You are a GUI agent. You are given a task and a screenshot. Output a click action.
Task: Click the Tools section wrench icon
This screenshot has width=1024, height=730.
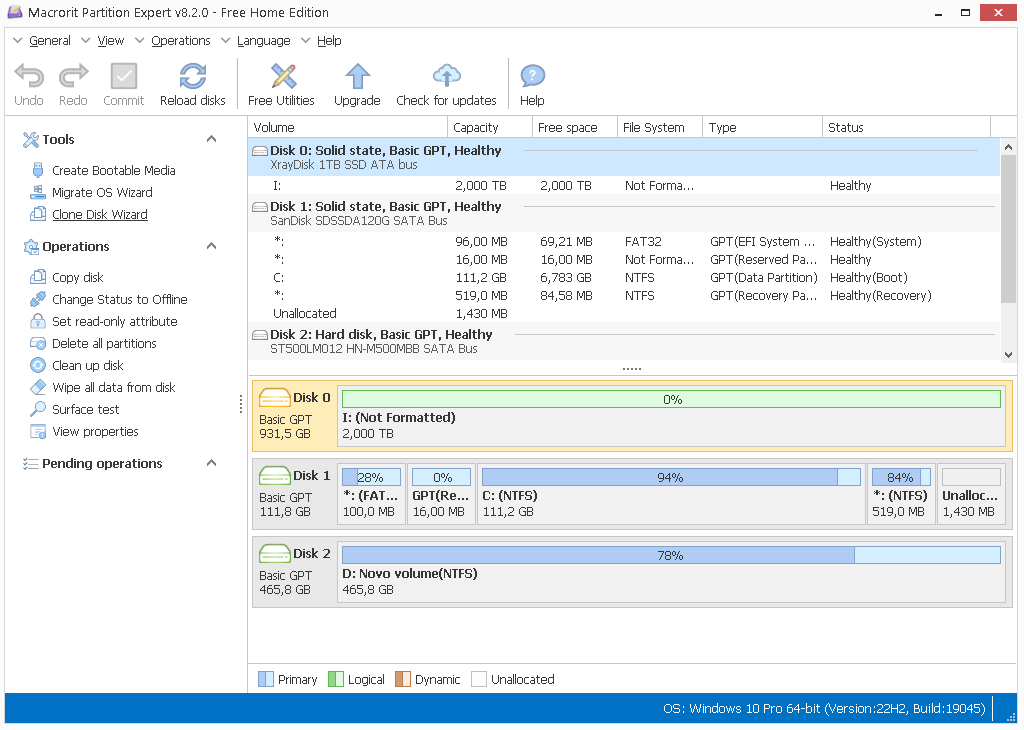tap(31, 139)
